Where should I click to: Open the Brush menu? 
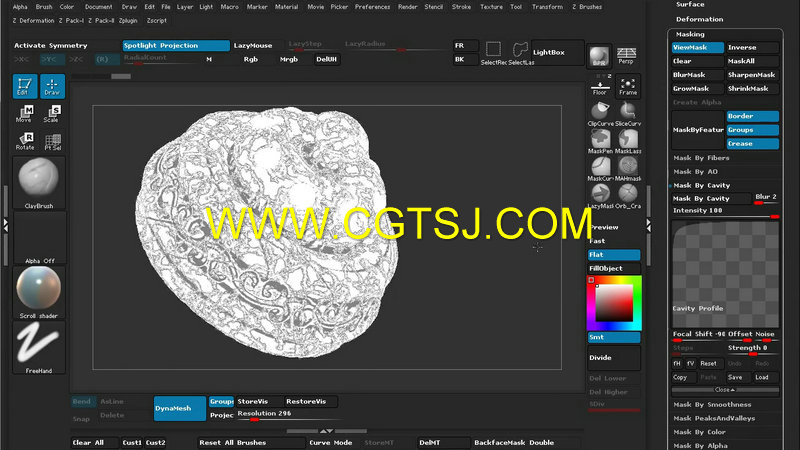44,7
